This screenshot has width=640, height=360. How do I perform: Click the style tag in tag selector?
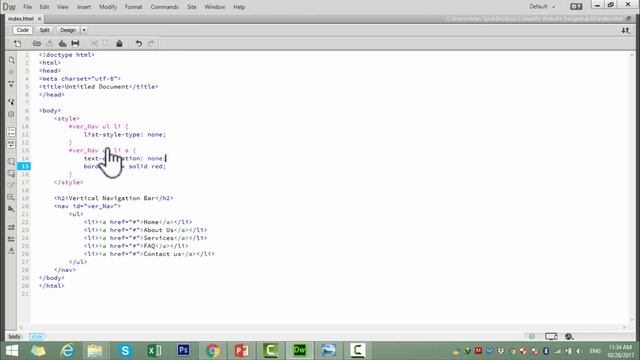[x=37, y=337]
